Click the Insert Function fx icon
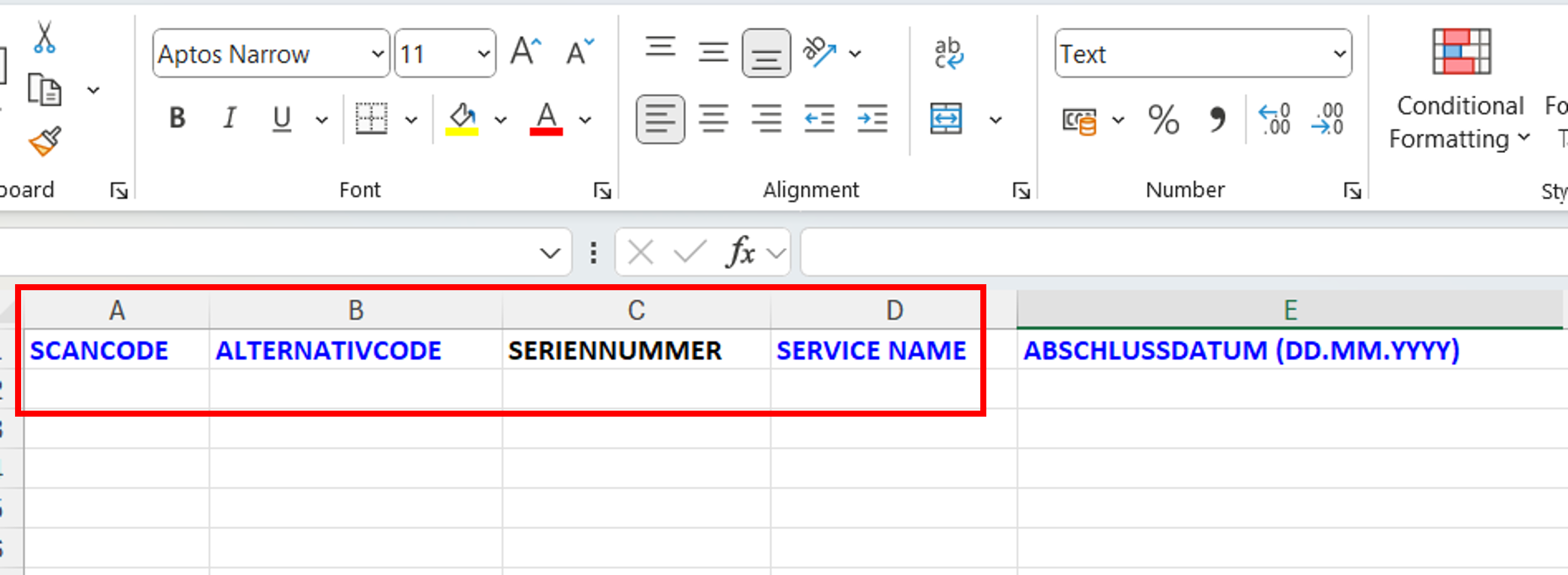This screenshot has height=575, width=1568. 741,252
